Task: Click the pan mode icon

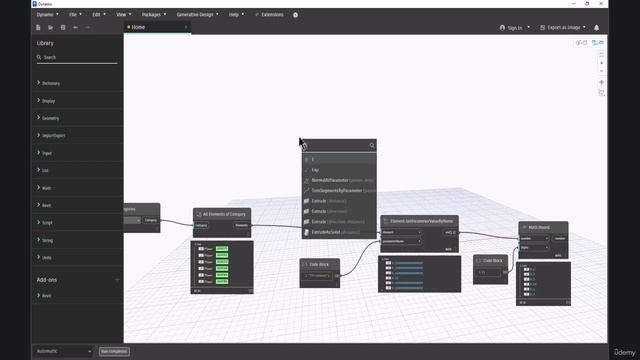Action: (x=601, y=82)
